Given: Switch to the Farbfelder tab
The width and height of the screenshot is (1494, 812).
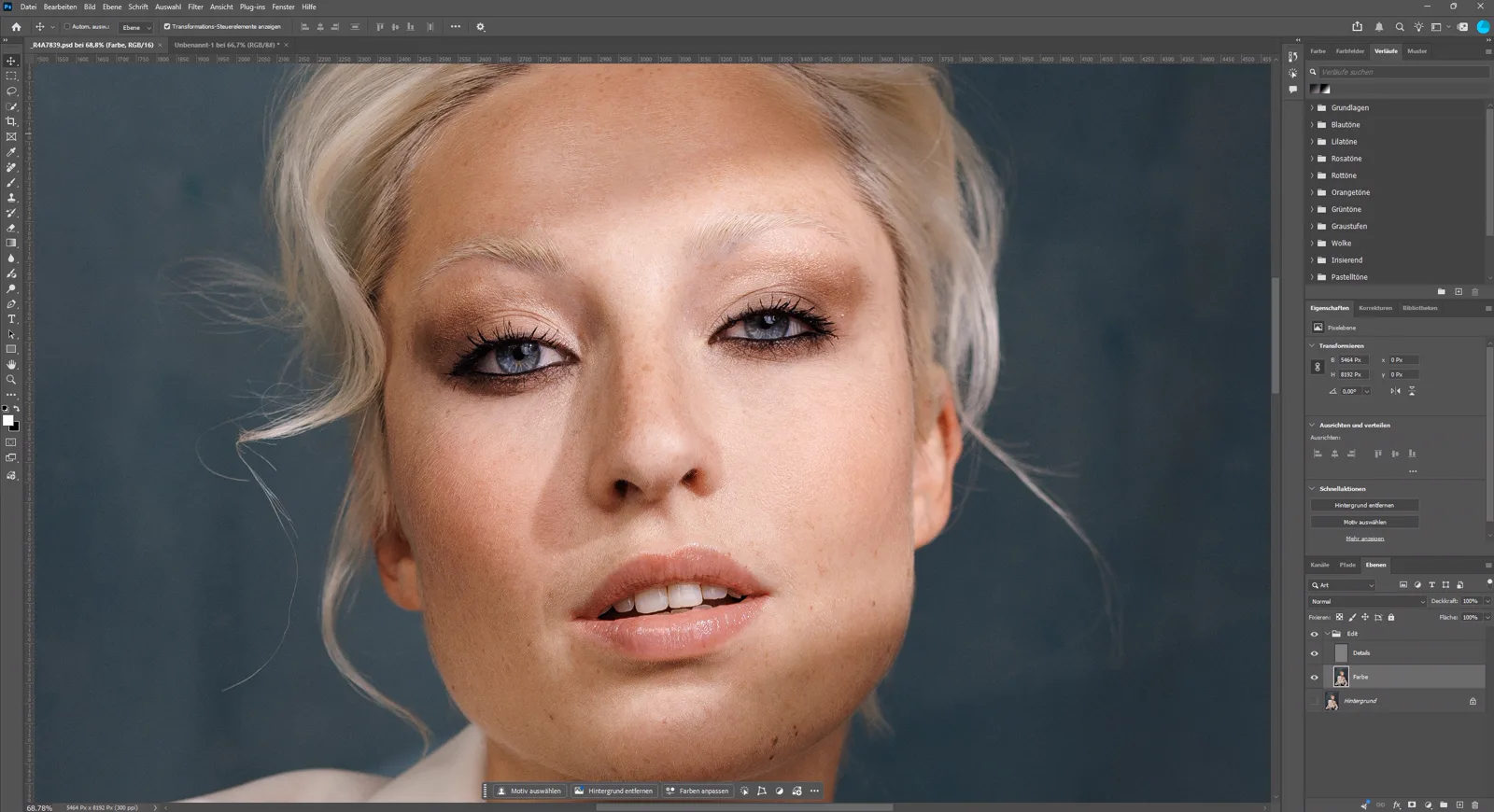Looking at the screenshot, I should [x=1349, y=51].
